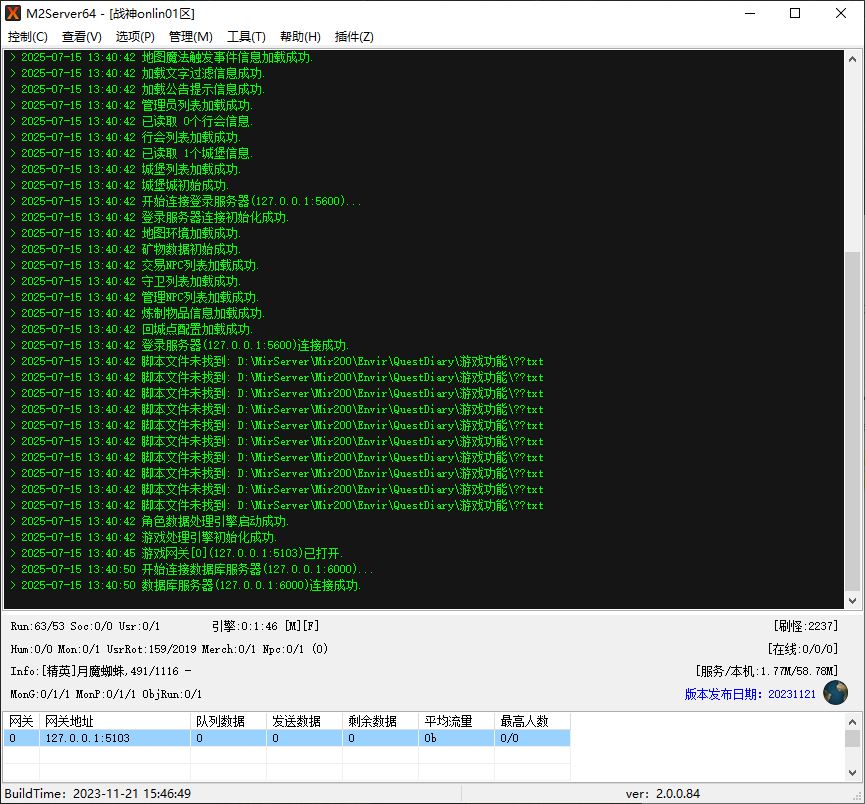Click log line 交易NPC列表加载成功
The height and width of the screenshot is (804, 865).
click(x=134, y=265)
